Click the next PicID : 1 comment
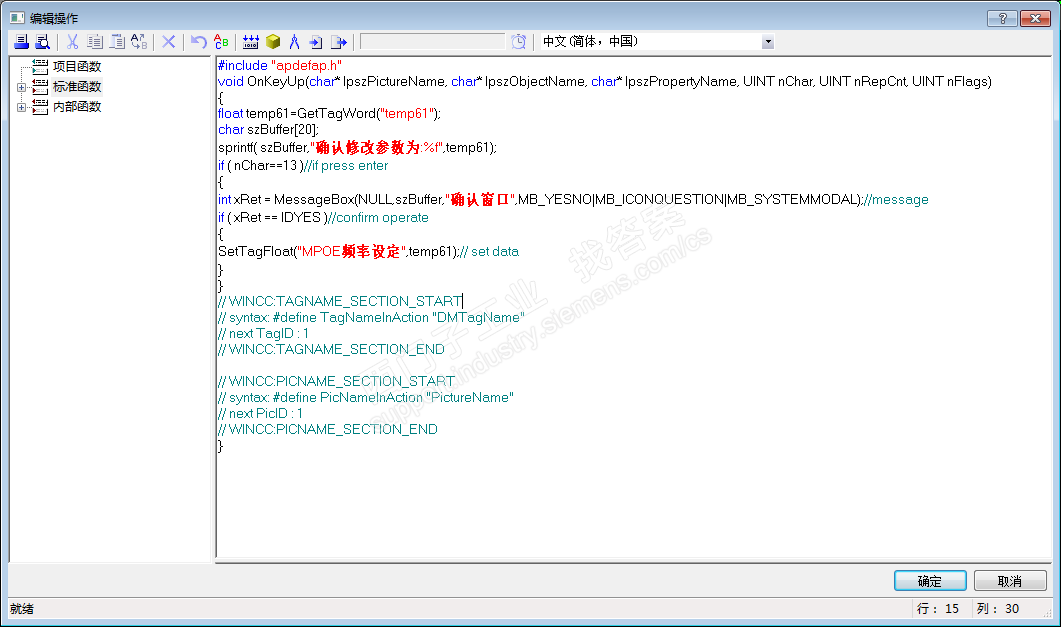Viewport: 1061px width, 627px height. pos(261,413)
